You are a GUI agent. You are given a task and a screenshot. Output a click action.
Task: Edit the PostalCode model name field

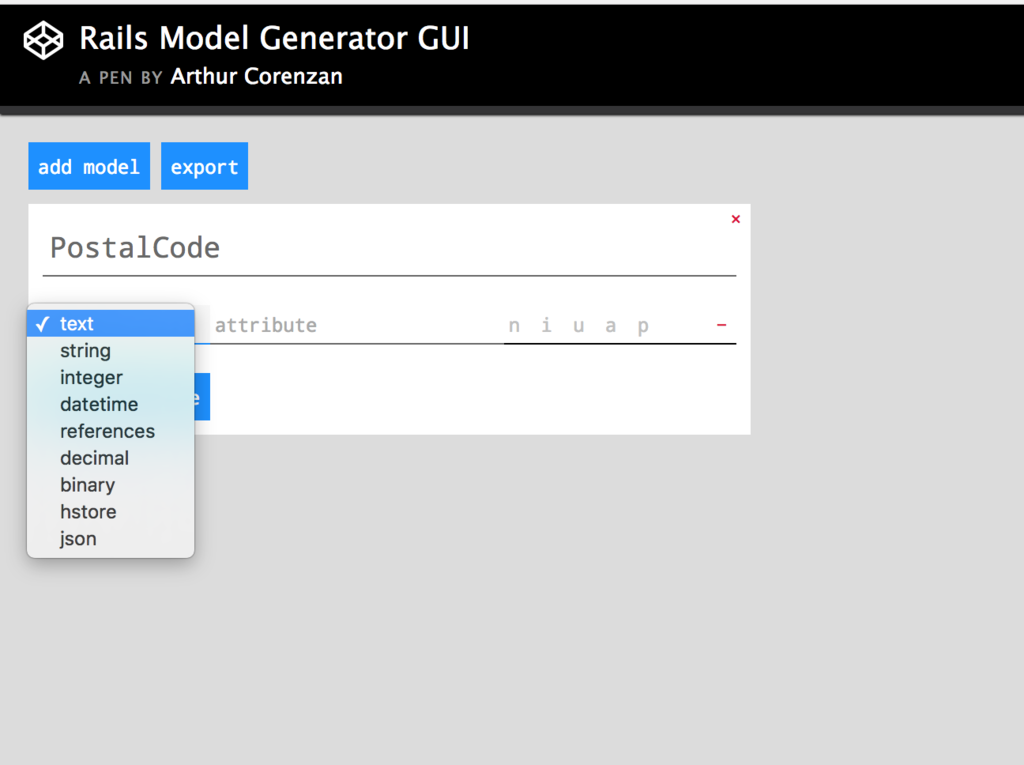[389, 248]
